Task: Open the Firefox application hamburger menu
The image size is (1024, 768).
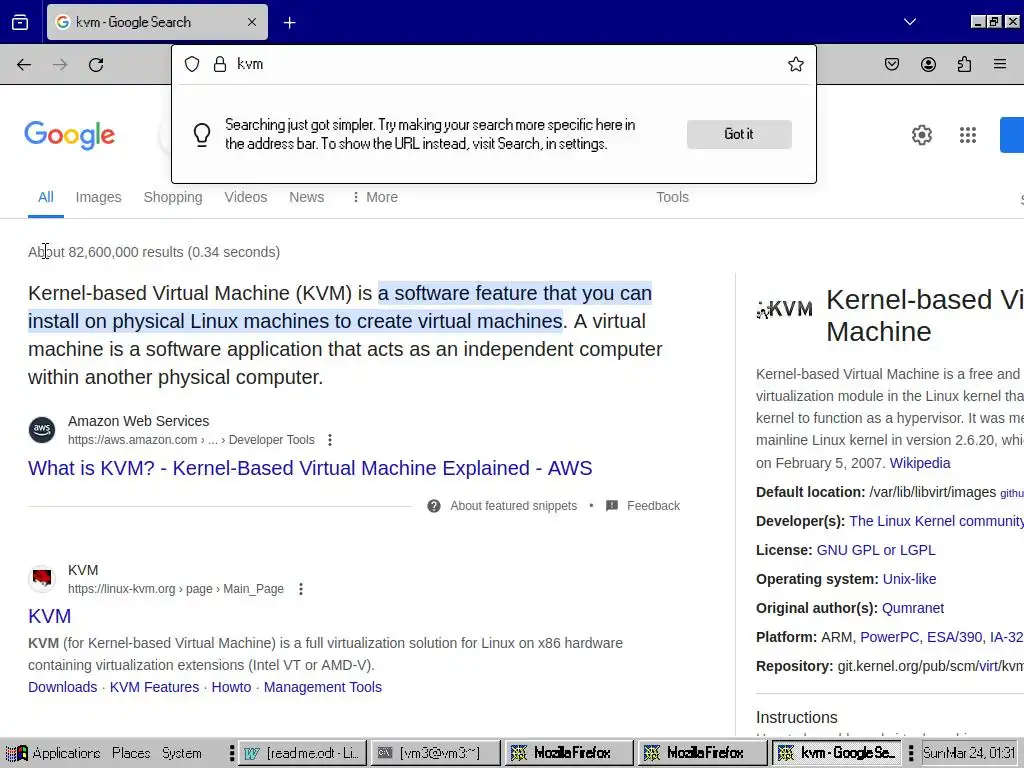Action: coord(1000,64)
